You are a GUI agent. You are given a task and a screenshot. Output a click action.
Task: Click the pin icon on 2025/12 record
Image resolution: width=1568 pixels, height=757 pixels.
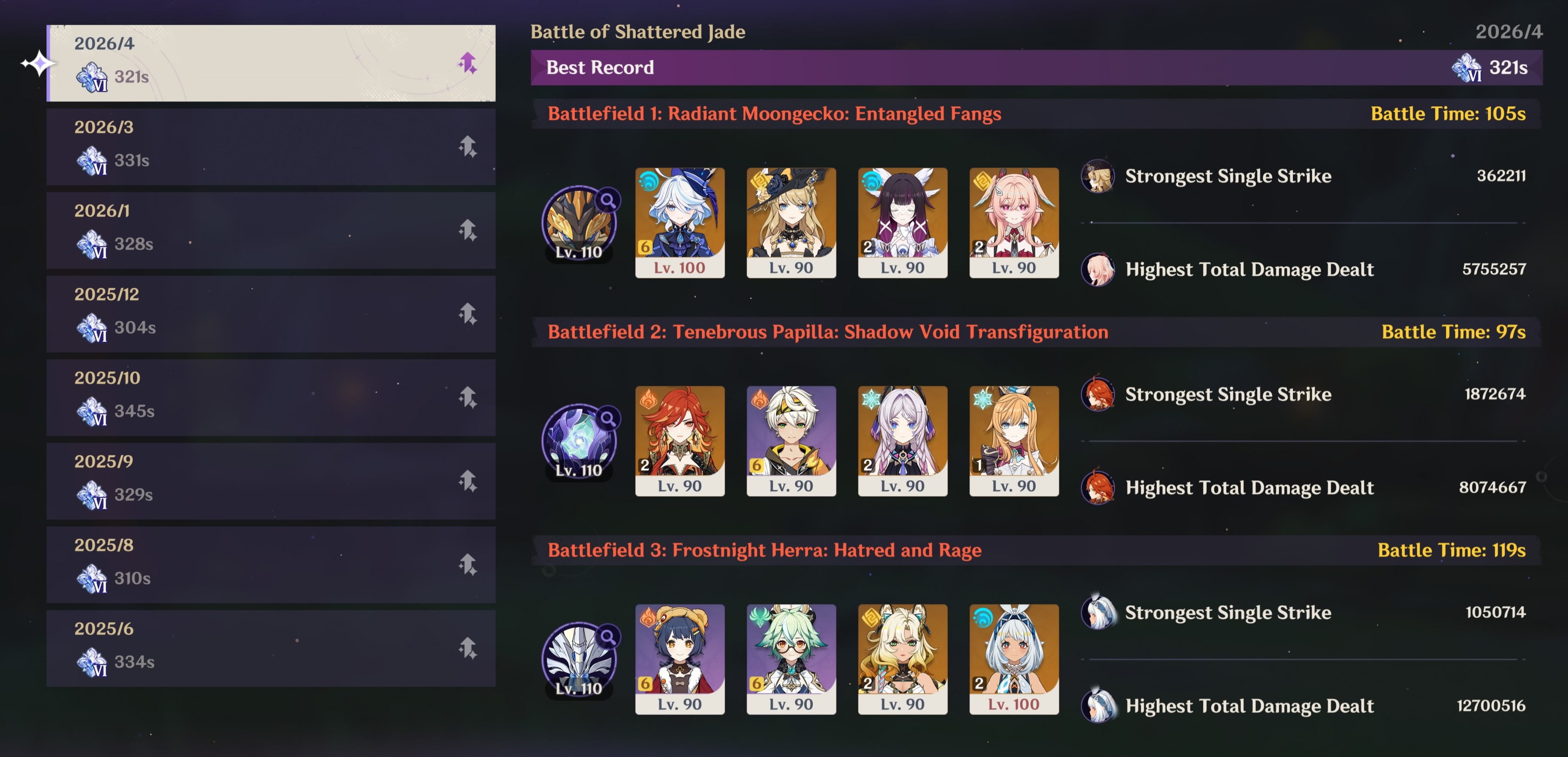pyautogui.click(x=467, y=314)
